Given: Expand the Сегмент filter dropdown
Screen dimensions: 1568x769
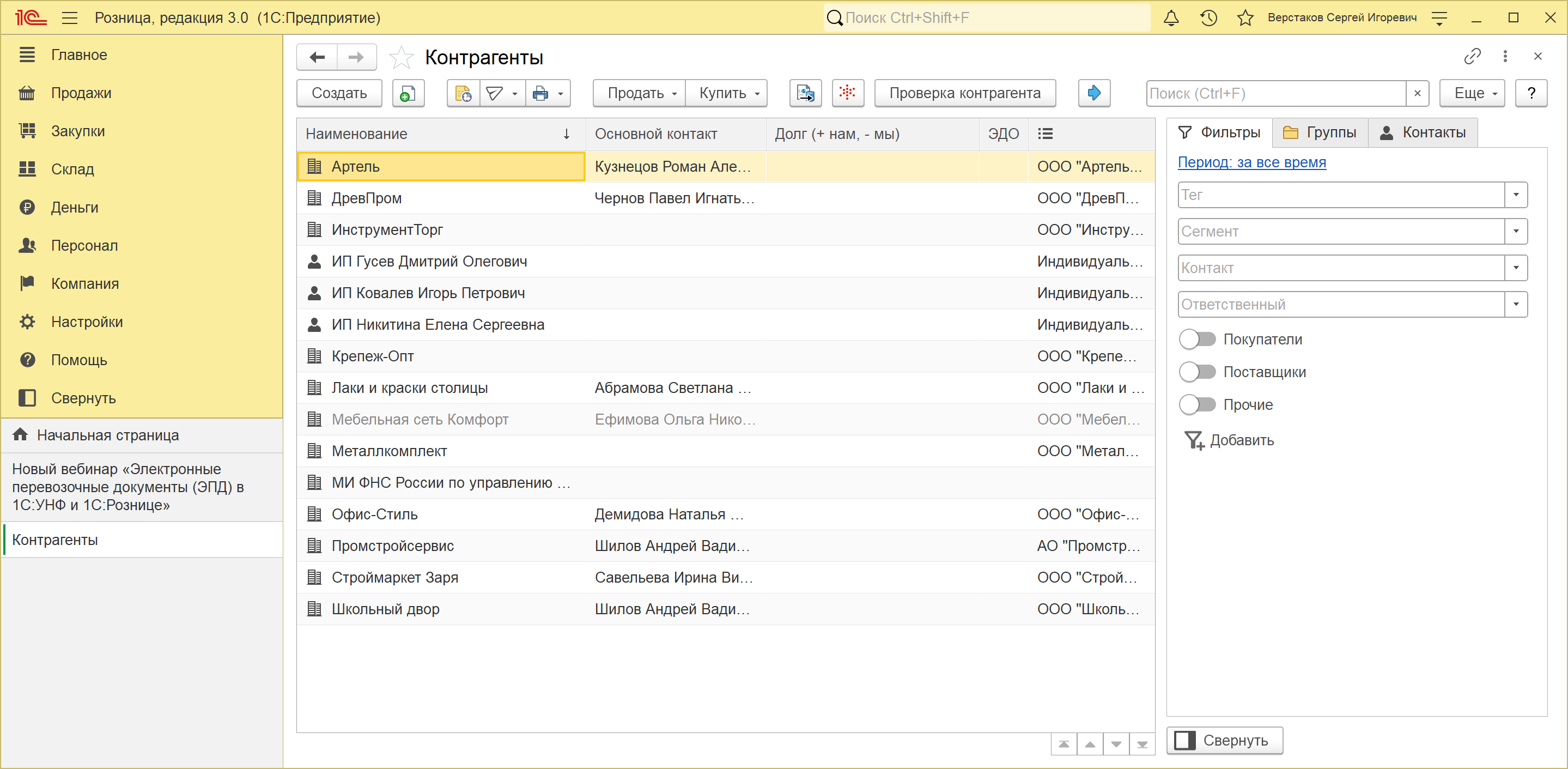Looking at the screenshot, I should pyautogui.click(x=1516, y=232).
